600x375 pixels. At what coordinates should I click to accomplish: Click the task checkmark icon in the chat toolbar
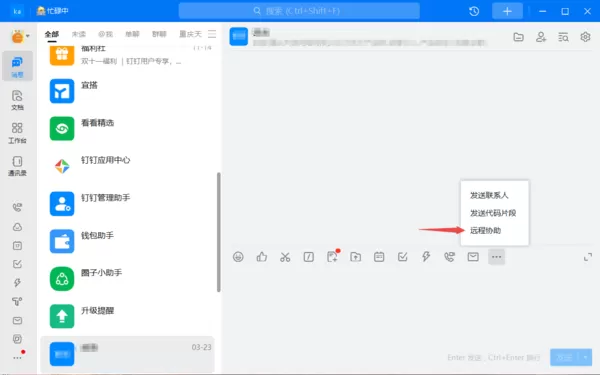[x=403, y=257]
